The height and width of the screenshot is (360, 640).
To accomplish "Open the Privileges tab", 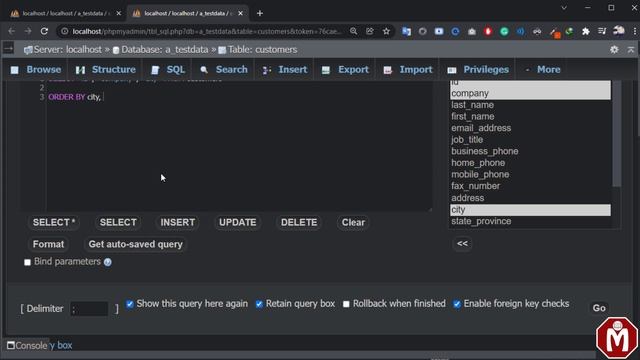I will (x=478, y=69).
